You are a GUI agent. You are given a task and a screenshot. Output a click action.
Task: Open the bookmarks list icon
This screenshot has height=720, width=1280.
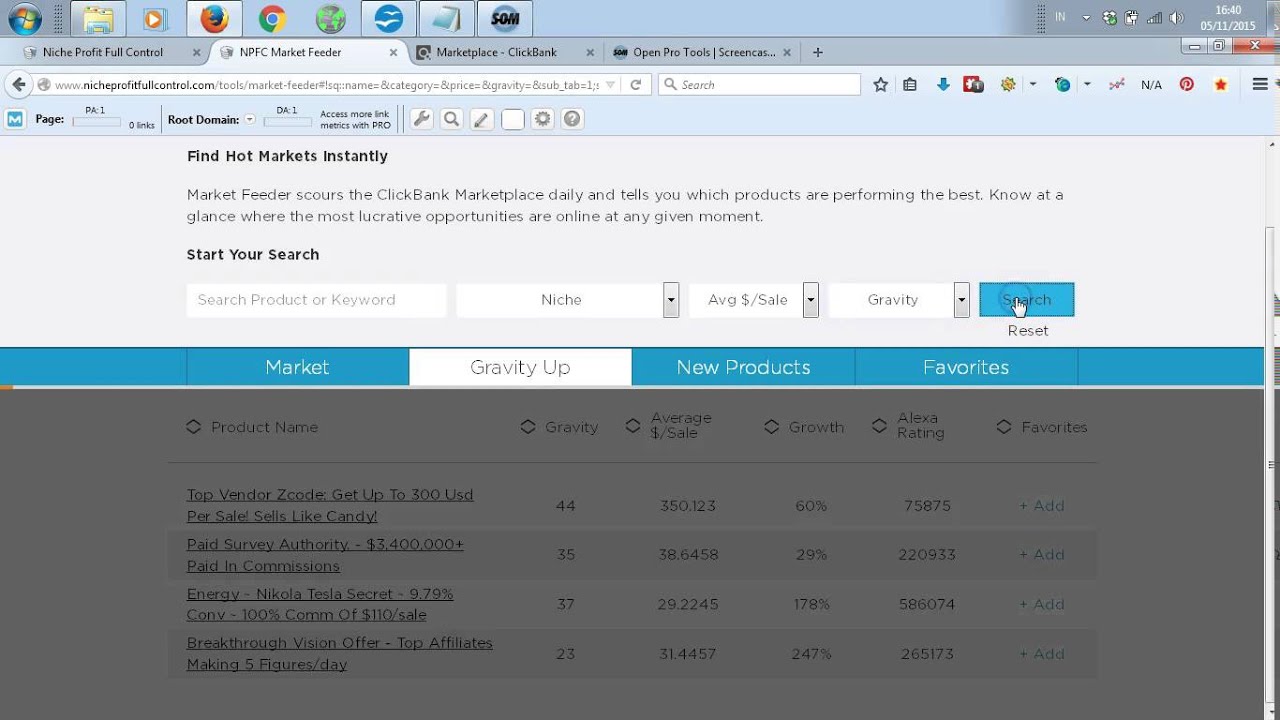pyautogui.click(x=910, y=85)
